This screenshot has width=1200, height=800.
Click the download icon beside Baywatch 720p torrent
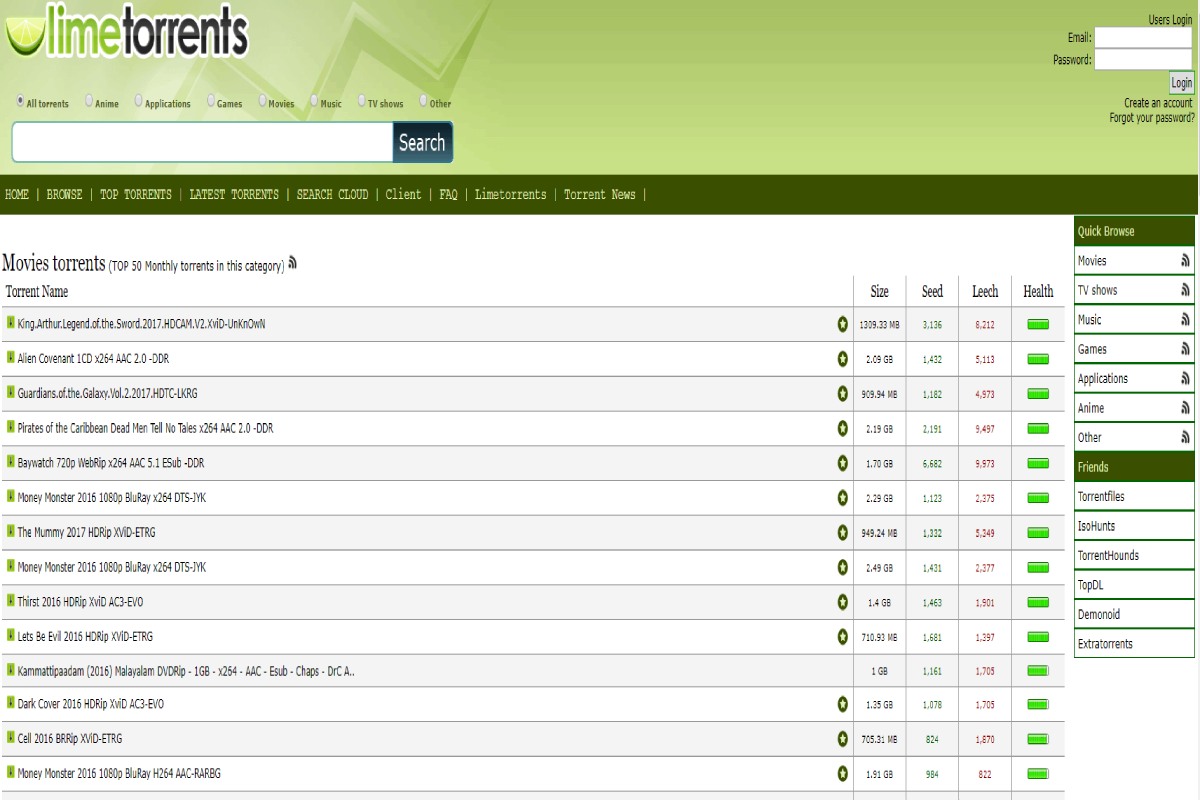10,462
